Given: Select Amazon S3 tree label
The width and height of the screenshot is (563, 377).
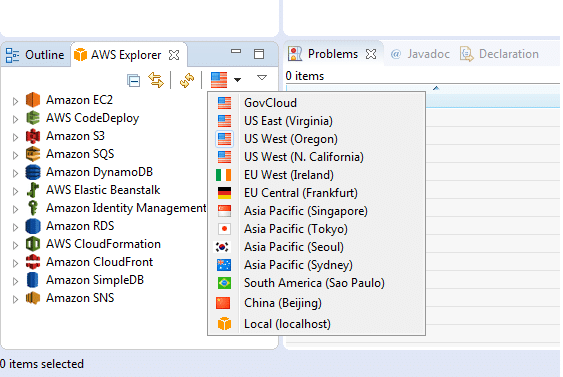Looking at the screenshot, I should pyautogui.click(x=75, y=136).
